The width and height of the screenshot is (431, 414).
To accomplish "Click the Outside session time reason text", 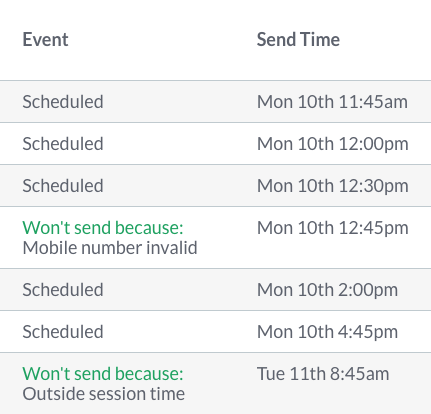I will 104,394.
